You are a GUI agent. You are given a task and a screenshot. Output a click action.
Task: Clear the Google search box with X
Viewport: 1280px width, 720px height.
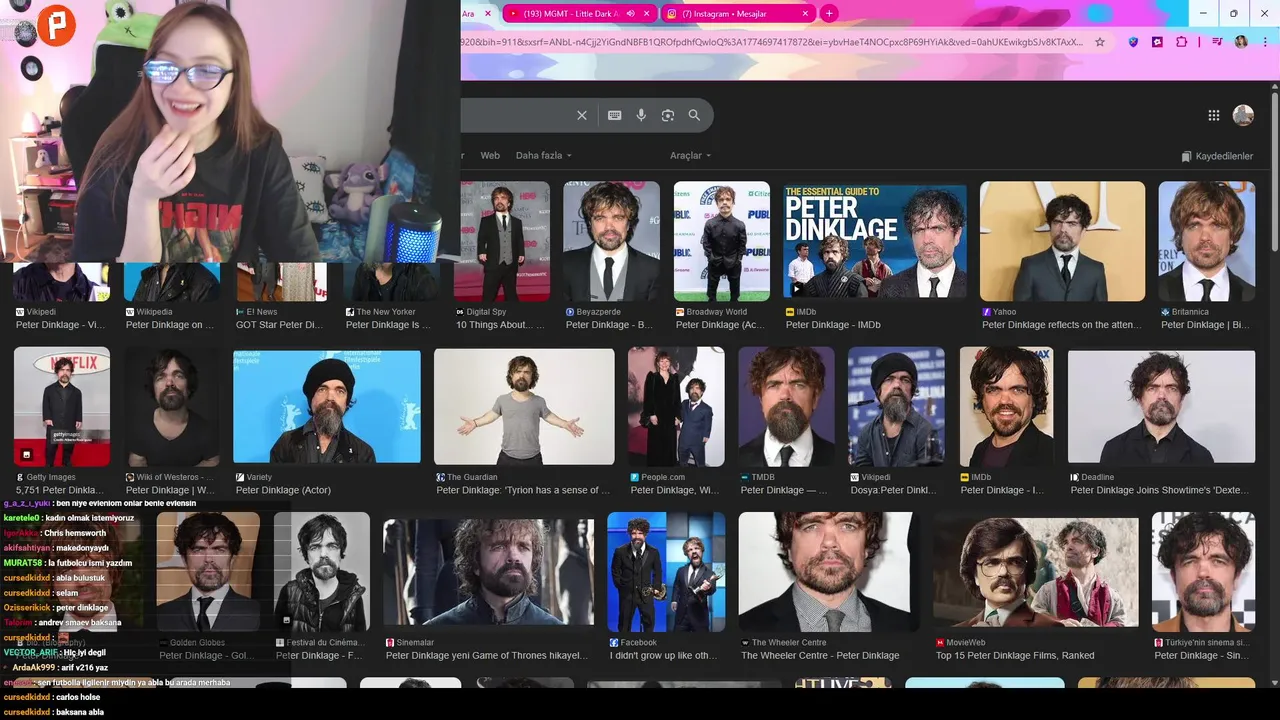click(x=582, y=115)
